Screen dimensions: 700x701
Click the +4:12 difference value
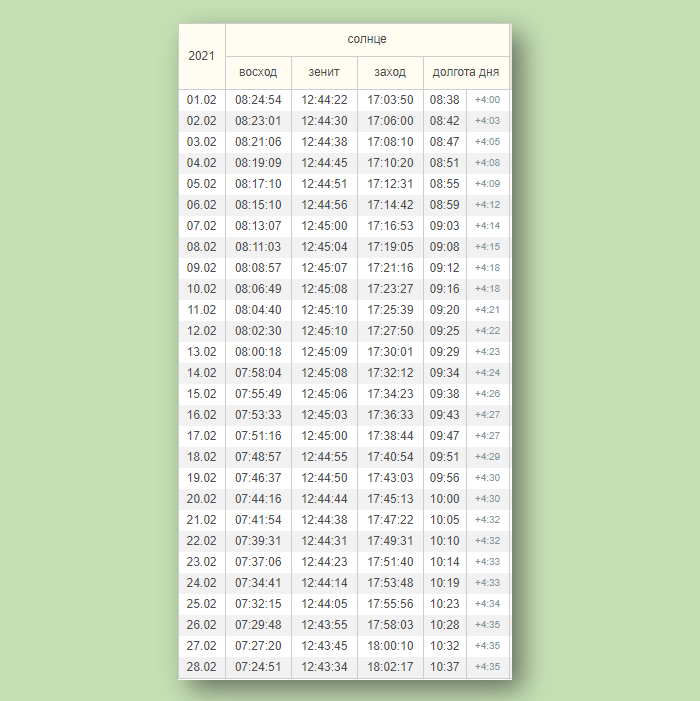[x=487, y=205]
